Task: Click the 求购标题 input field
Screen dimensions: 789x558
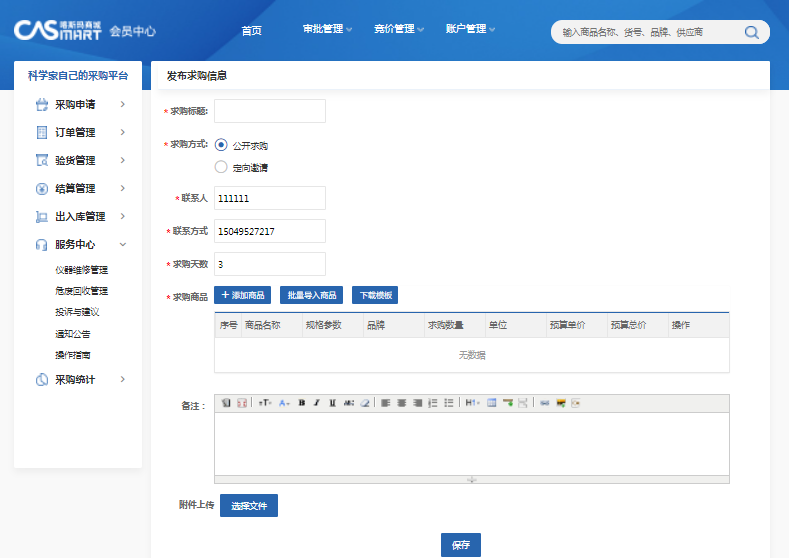Action: [x=270, y=111]
